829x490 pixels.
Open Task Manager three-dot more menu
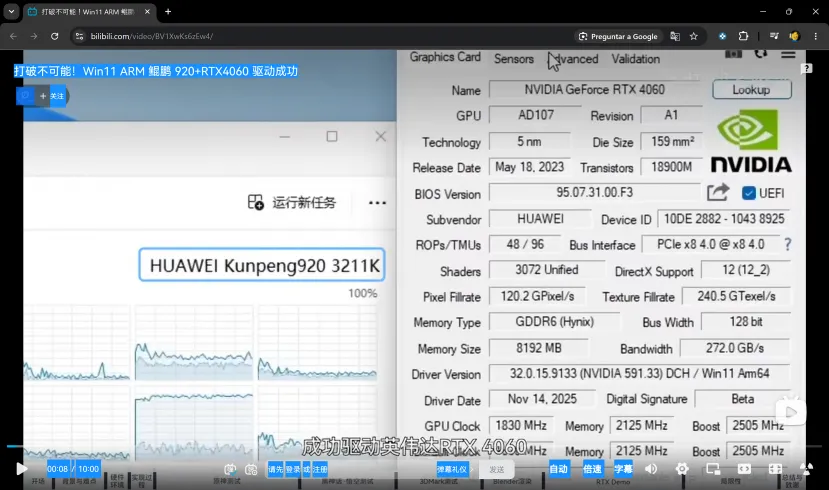(377, 202)
